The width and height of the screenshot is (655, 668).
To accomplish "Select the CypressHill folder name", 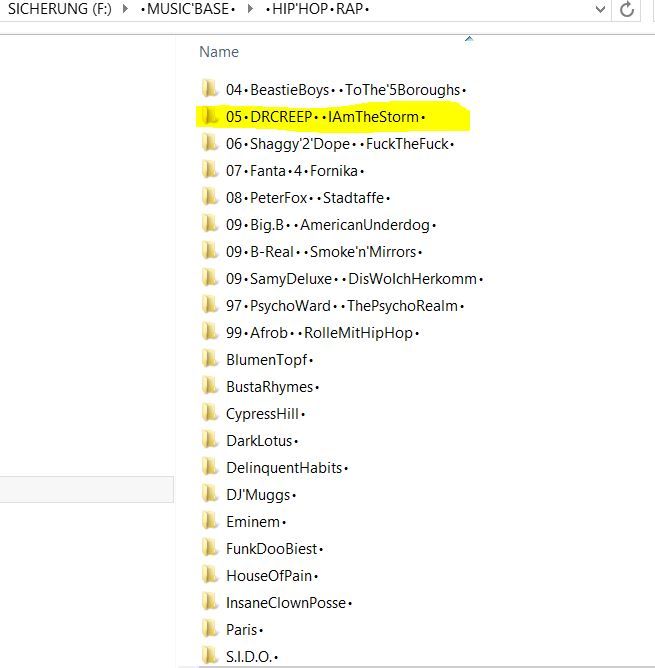I will tap(265, 414).
